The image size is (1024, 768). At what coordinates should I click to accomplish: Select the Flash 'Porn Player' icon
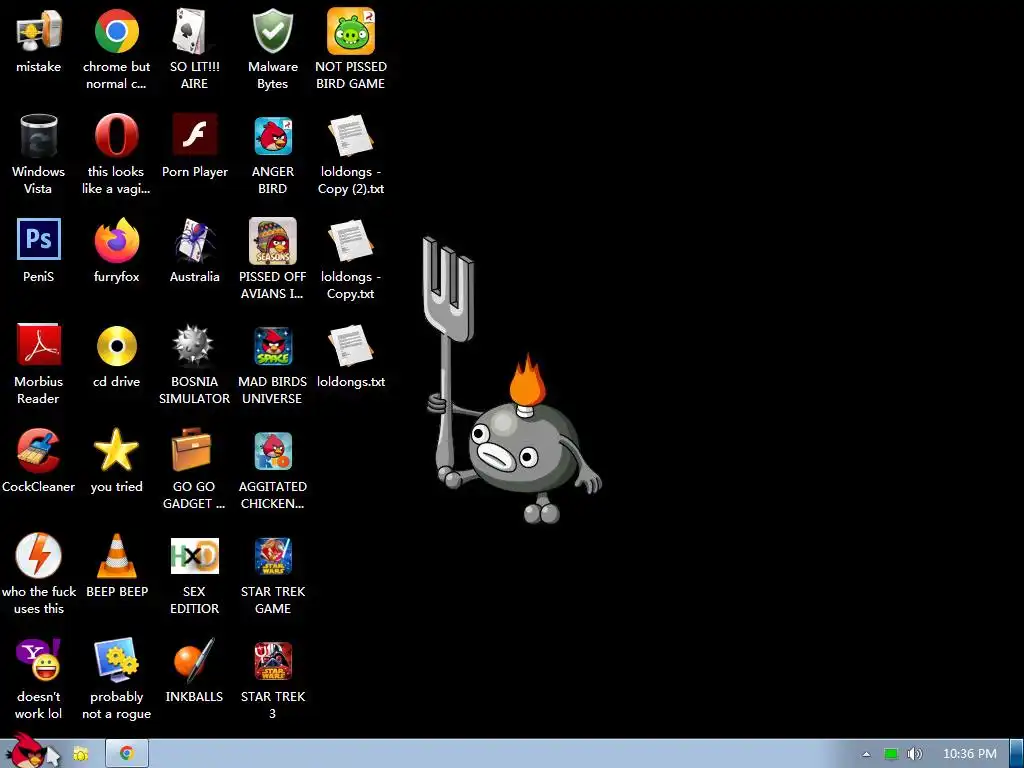point(195,135)
